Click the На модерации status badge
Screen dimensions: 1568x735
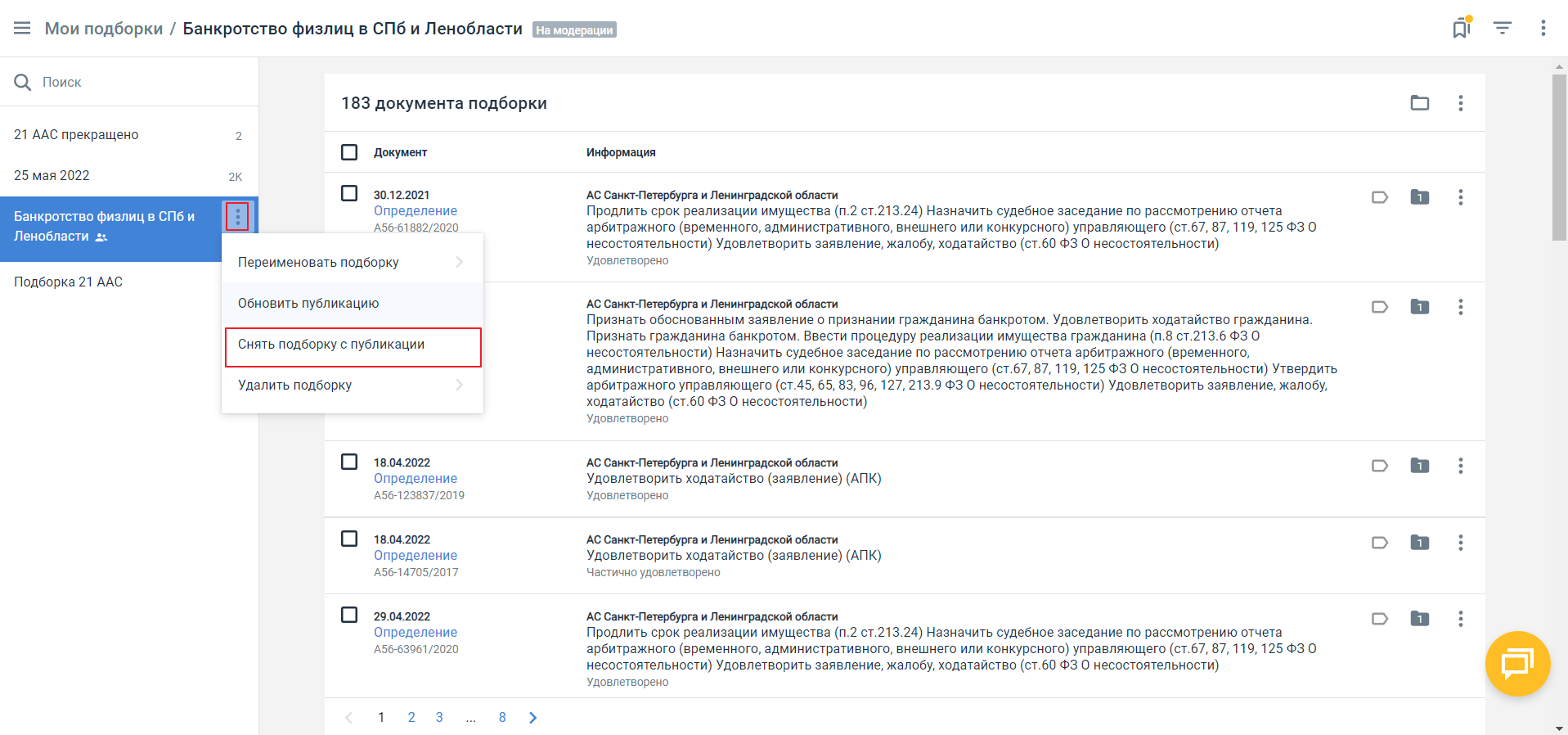pos(574,30)
